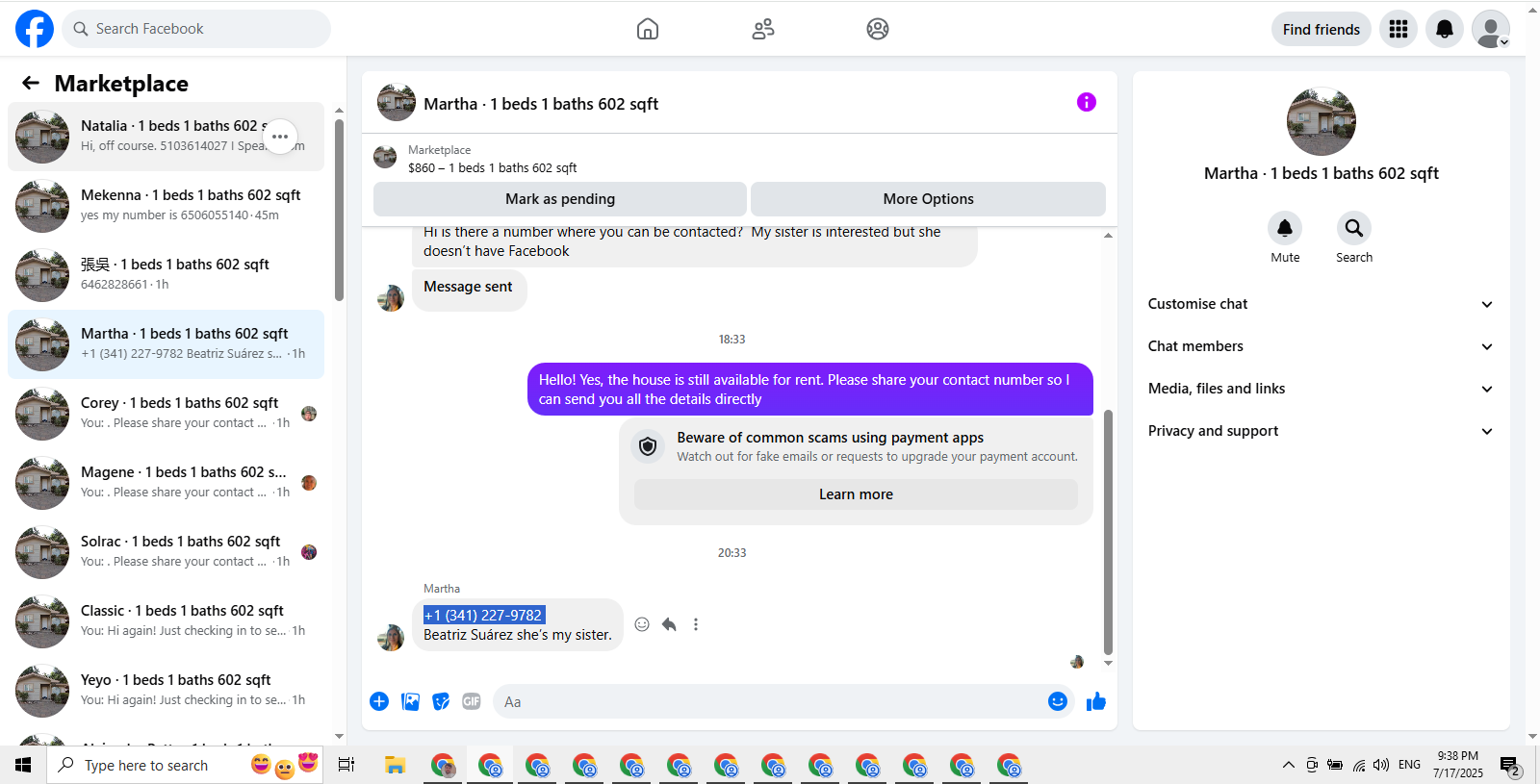Open Task View on the taskbar
Image resolution: width=1540 pixels, height=784 pixels.
[x=346, y=765]
